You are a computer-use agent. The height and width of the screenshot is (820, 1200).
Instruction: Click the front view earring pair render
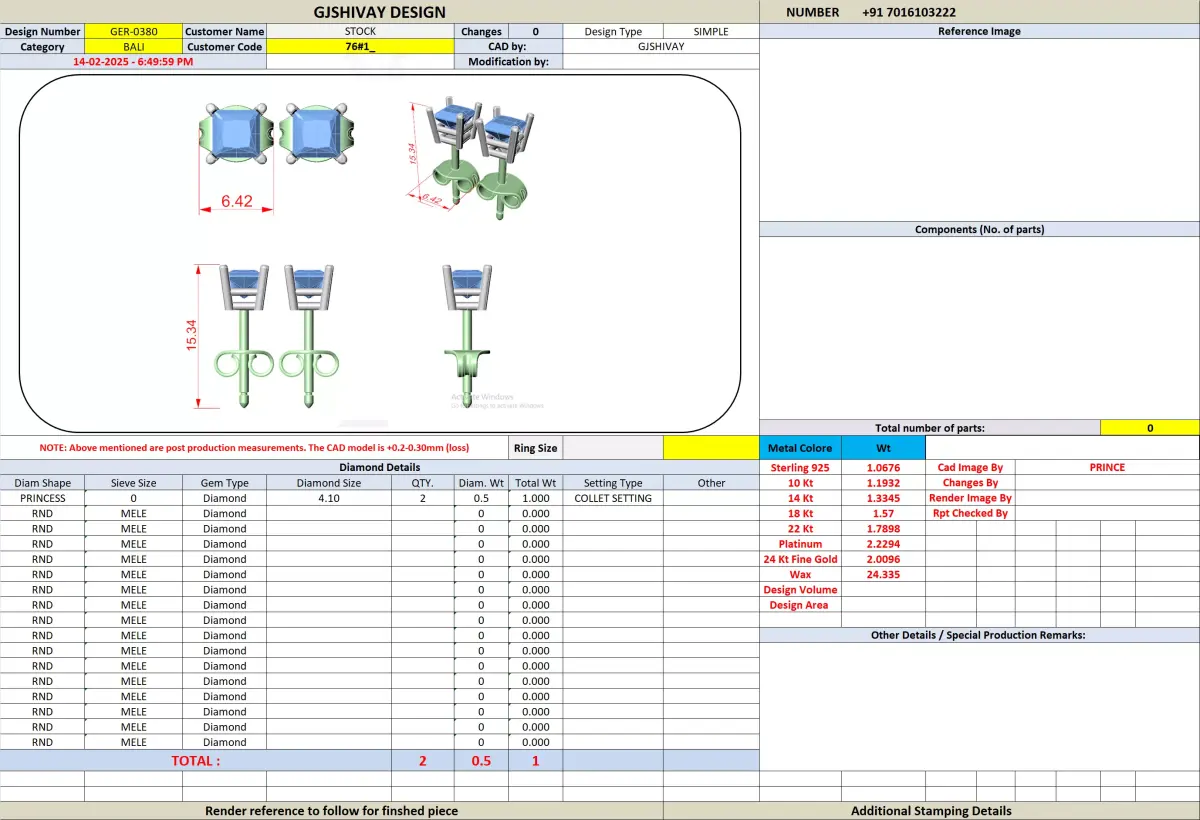point(276,335)
